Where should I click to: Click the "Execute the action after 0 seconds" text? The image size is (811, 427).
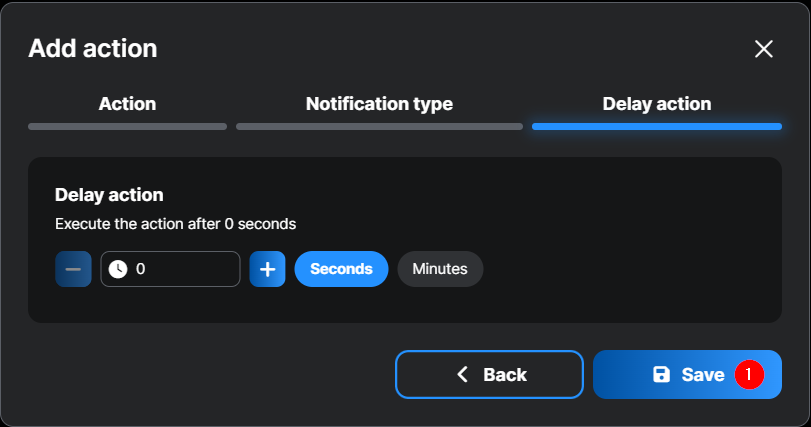pos(175,224)
